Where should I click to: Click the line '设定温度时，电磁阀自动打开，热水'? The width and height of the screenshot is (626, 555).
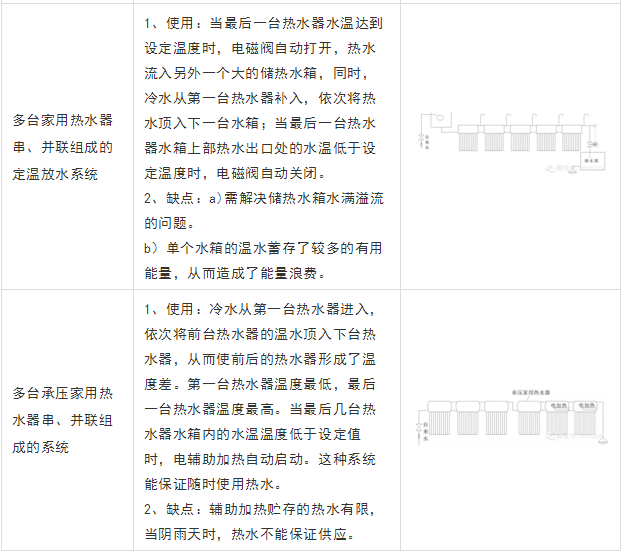click(260, 49)
